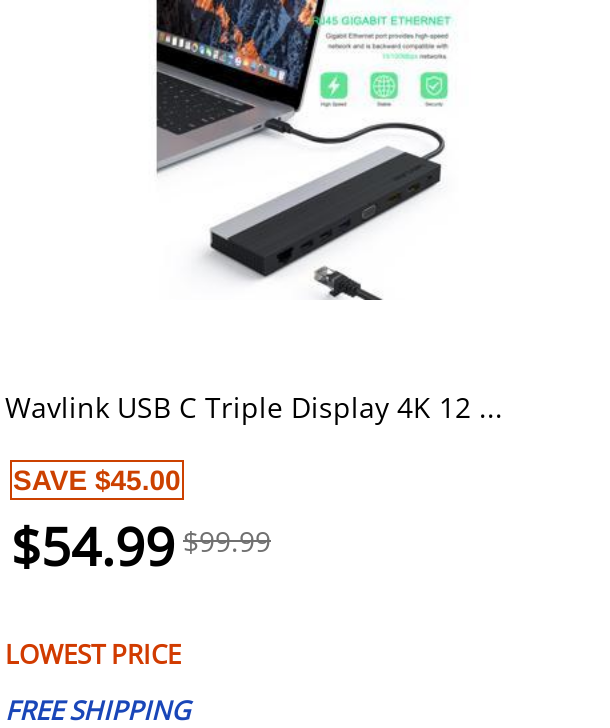This screenshot has width=610, height=728.
Task: Click the ethernet cable plug in photo
Action: coord(342,282)
